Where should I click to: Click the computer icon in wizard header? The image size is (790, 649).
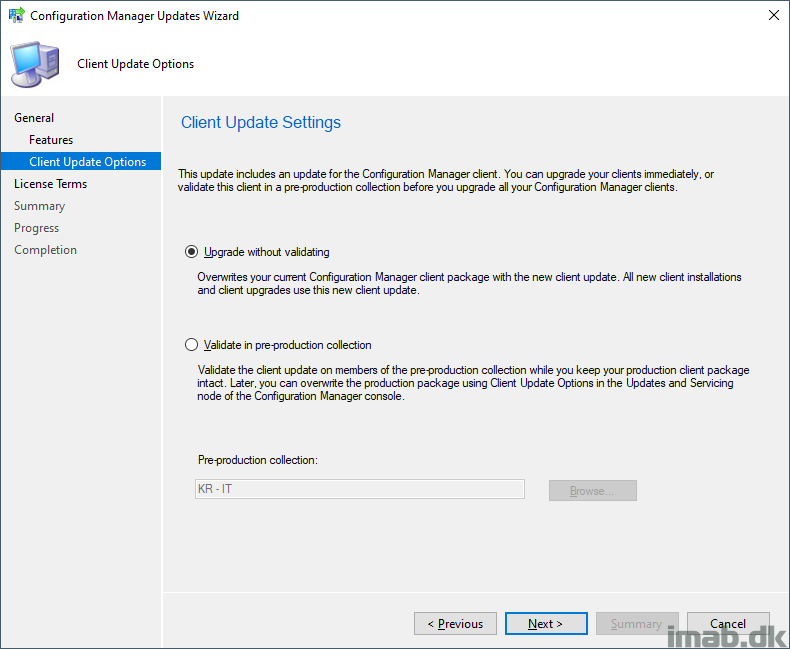(35, 64)
